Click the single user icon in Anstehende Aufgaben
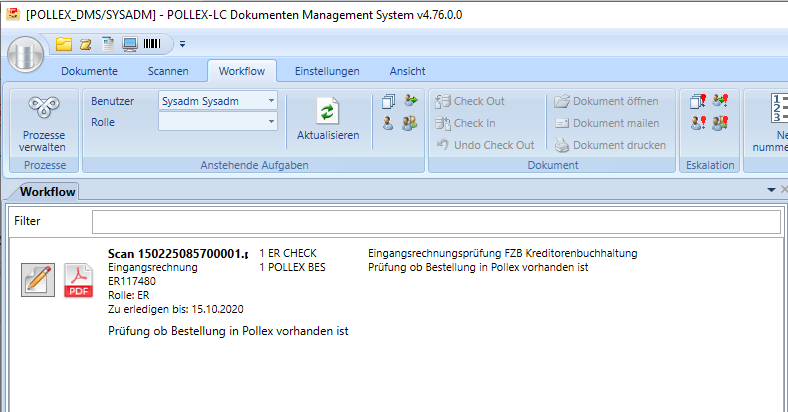The image size is (788, 412). [x=388, y=123]
